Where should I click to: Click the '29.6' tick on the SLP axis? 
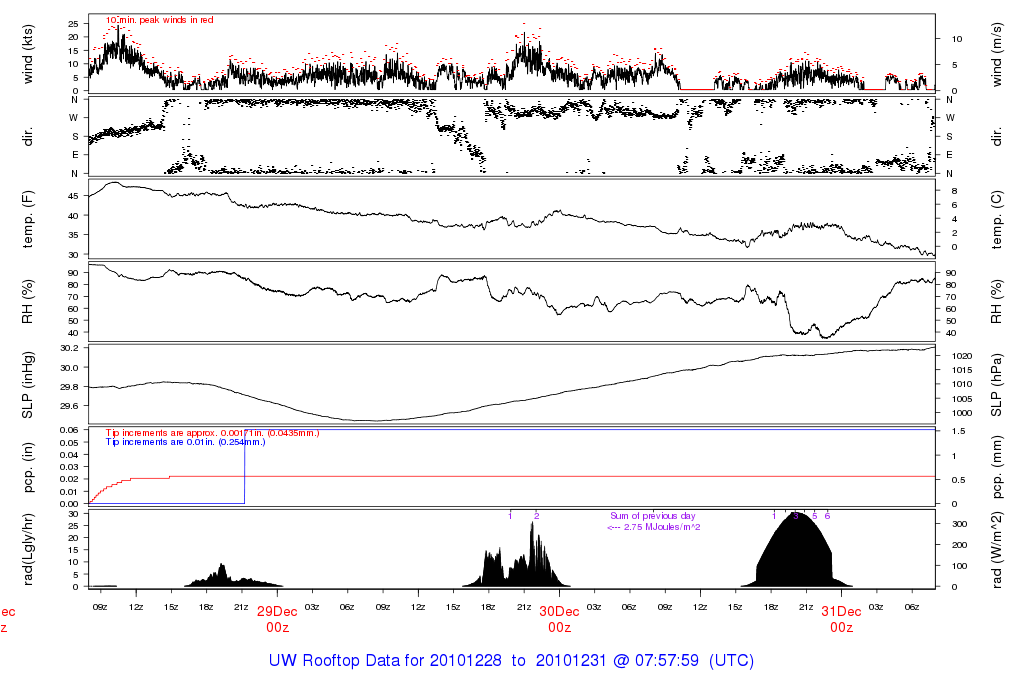(69, 406)
